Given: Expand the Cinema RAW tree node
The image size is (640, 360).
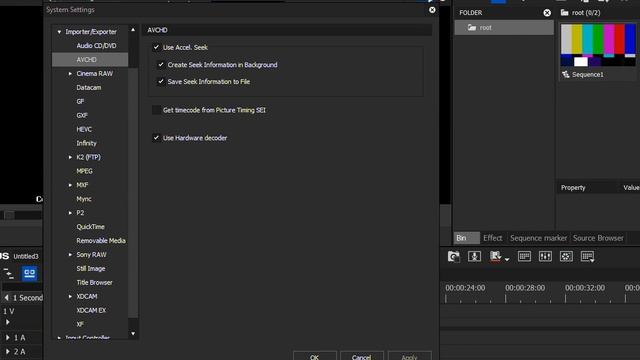Looking at the screenshot, I should pos(70,73).
